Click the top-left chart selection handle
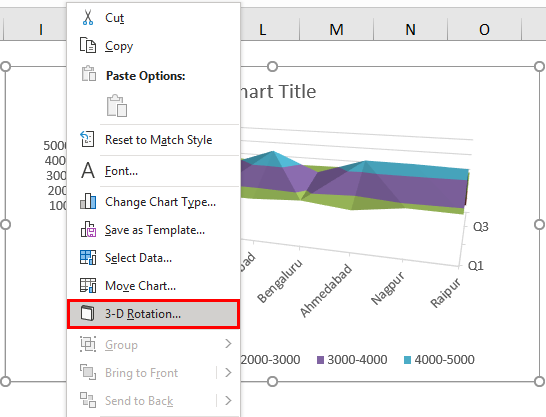 [6, 66]
